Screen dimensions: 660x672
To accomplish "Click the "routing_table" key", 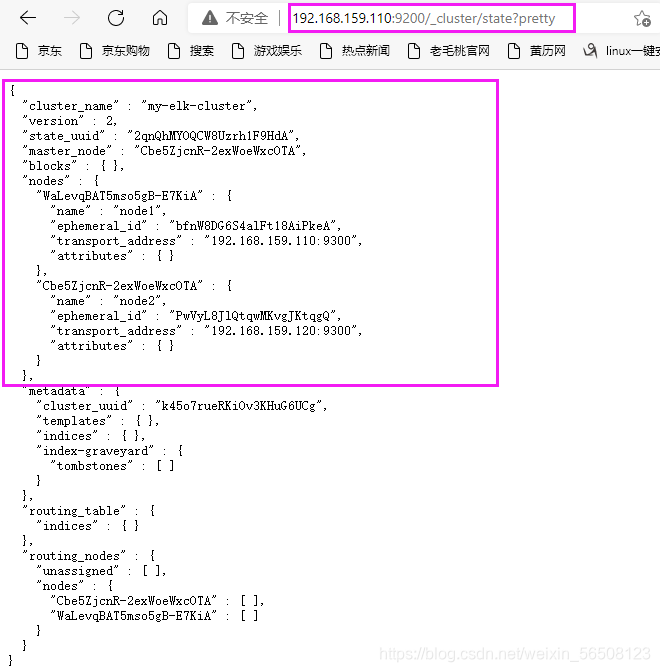I will click(x=74, y=511).
